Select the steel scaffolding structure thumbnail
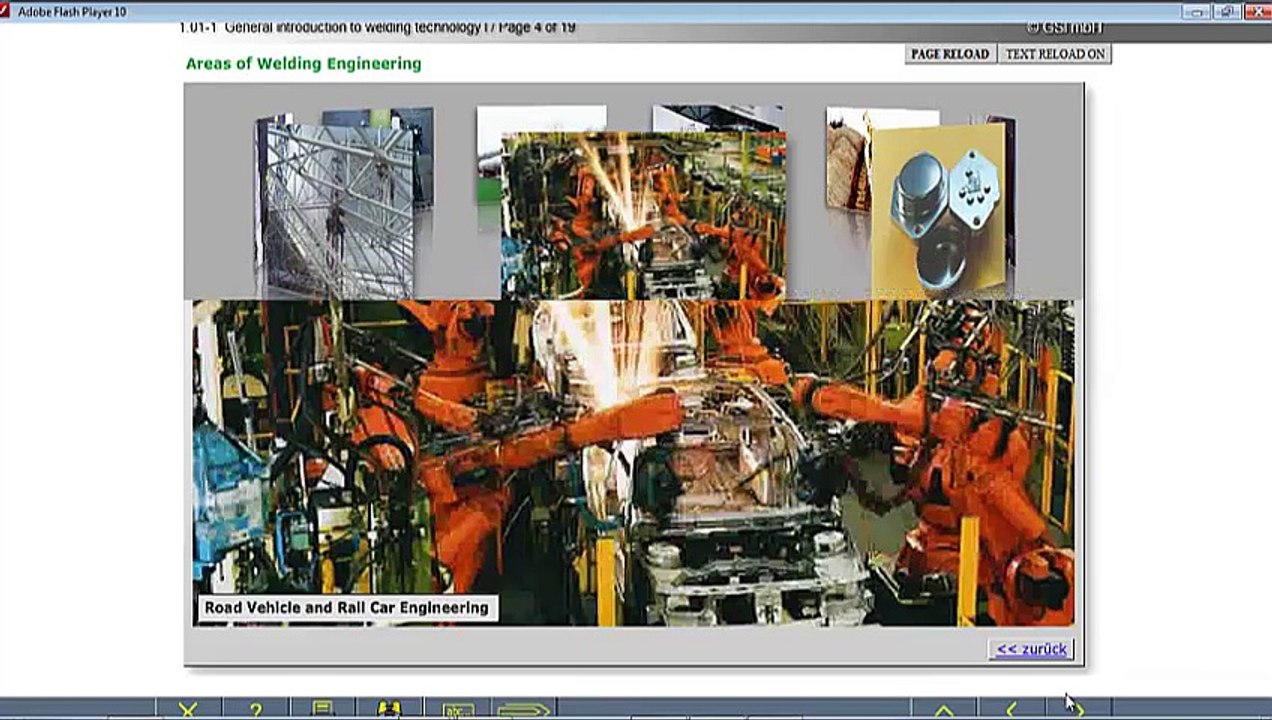 340,211
